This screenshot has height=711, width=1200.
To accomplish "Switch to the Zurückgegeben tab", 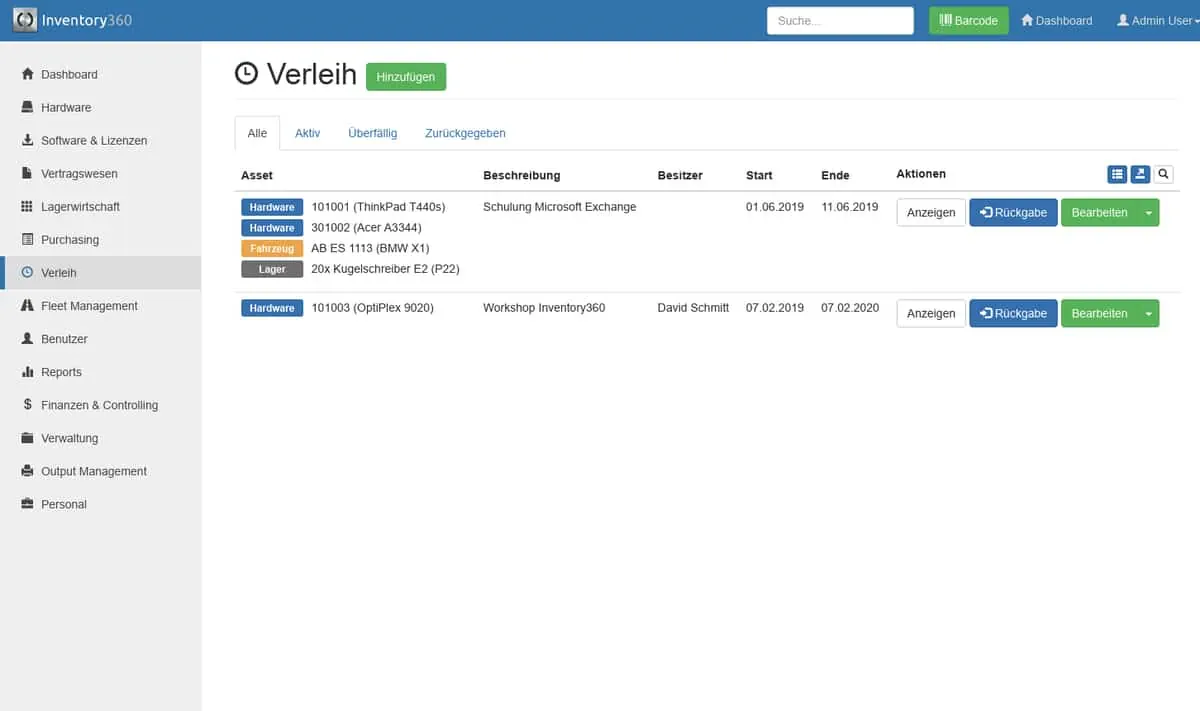I will (465, 133).
